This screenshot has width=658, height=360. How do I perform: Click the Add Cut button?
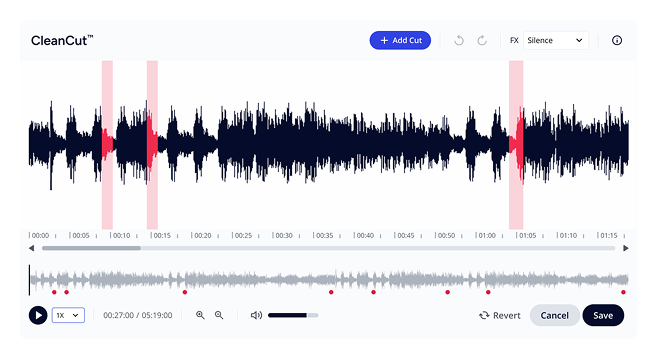point(400,40)
